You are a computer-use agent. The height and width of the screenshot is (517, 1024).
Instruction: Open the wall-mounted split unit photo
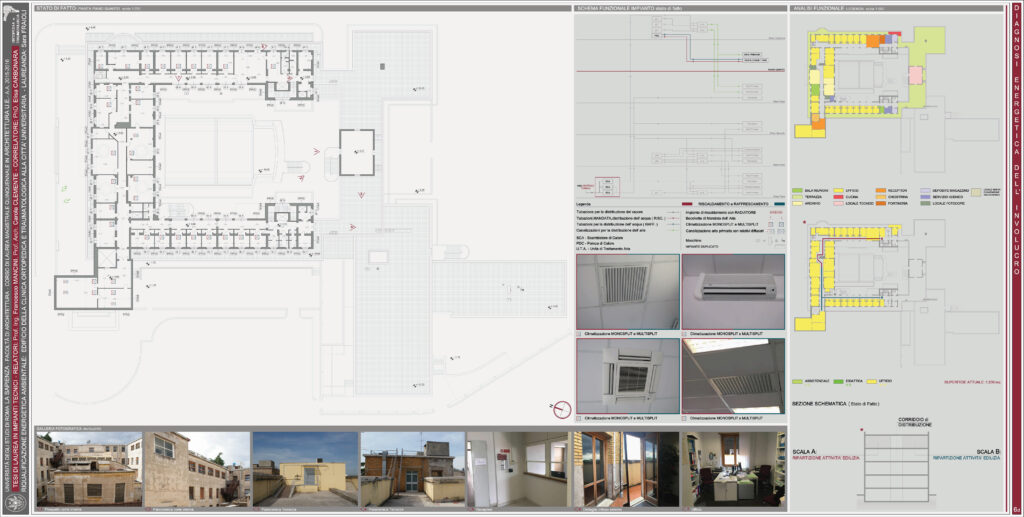click(733, 292)
